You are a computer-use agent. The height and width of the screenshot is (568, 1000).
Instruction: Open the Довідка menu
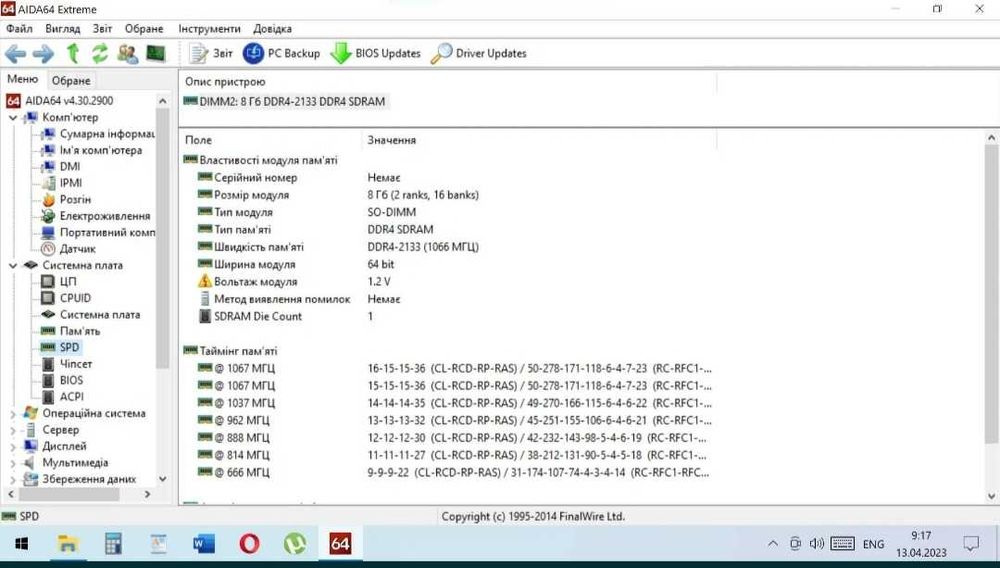[272, 29]
